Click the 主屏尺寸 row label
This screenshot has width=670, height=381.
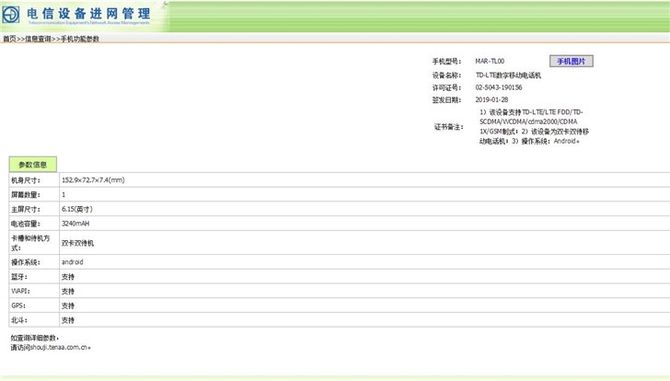coord(26,209)
